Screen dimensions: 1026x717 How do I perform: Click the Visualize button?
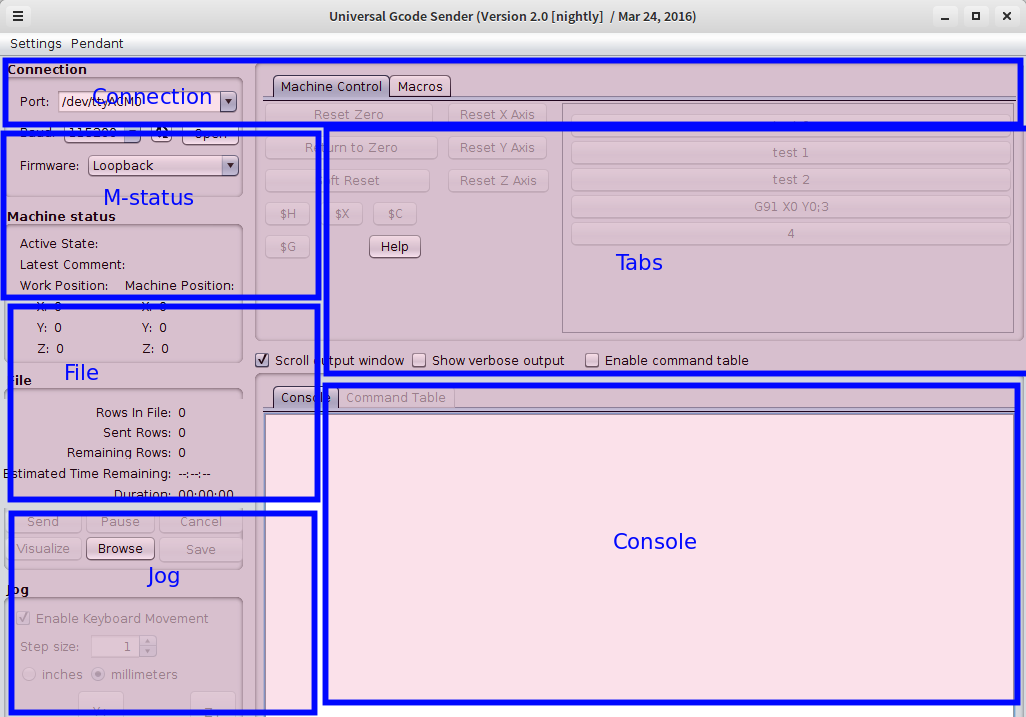[x=43, y=548]
